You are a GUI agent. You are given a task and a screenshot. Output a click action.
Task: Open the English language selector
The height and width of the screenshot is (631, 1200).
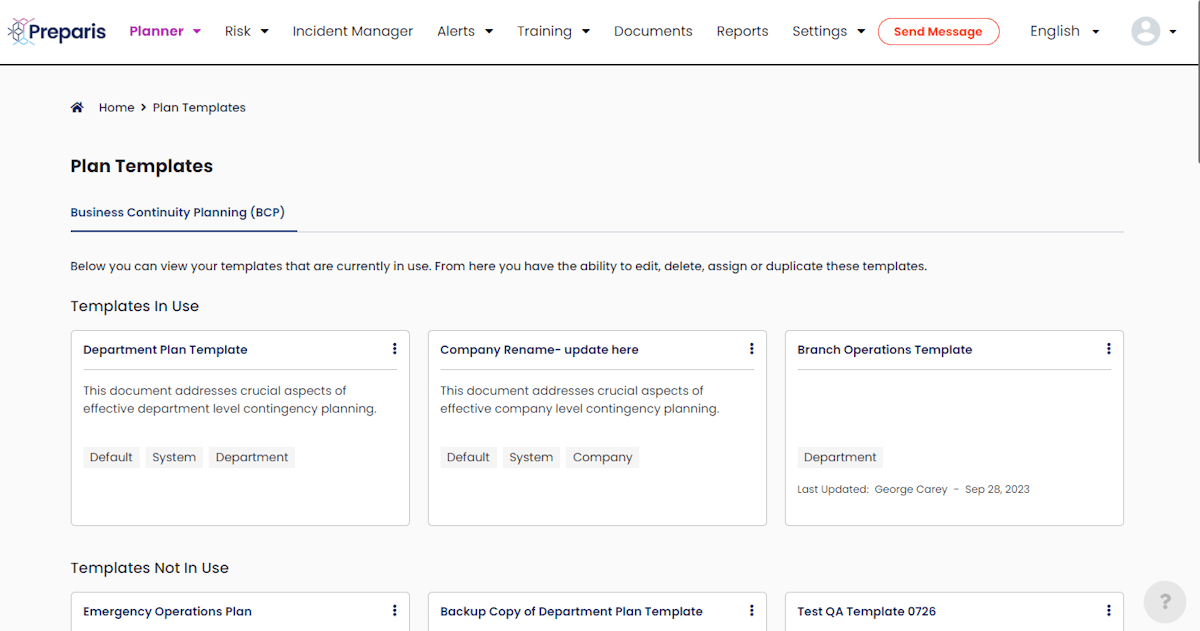pos(1064,31)
